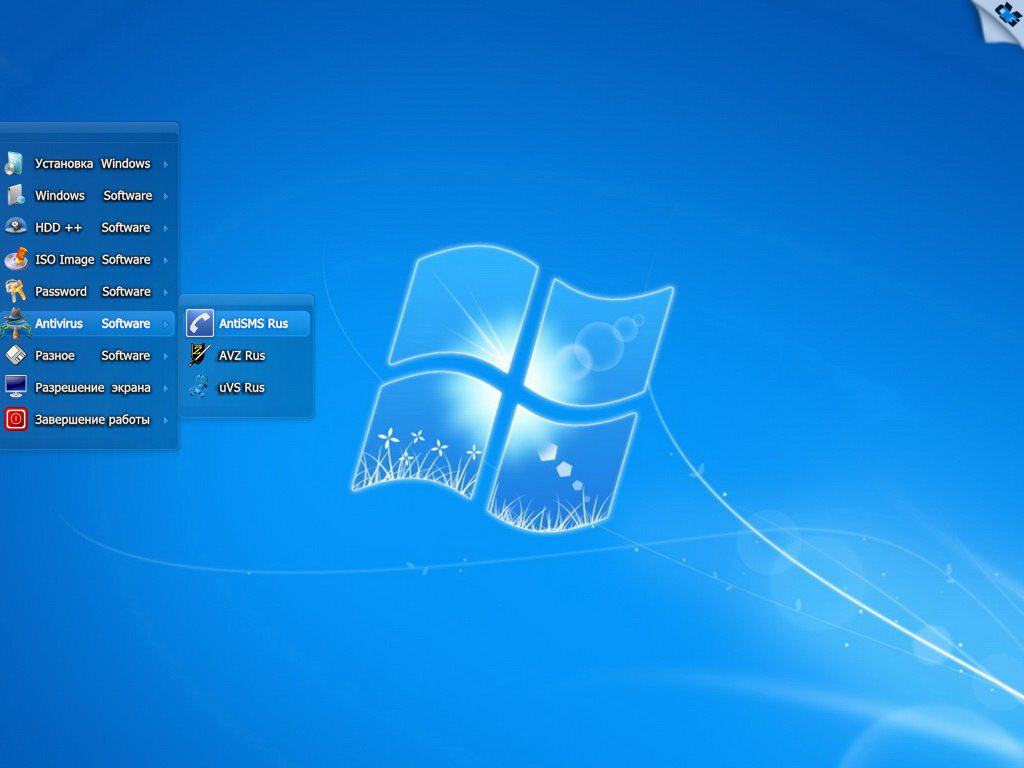Expand the Установка Windows submenu arrow

pyautogui.click(x=166, y=164)
